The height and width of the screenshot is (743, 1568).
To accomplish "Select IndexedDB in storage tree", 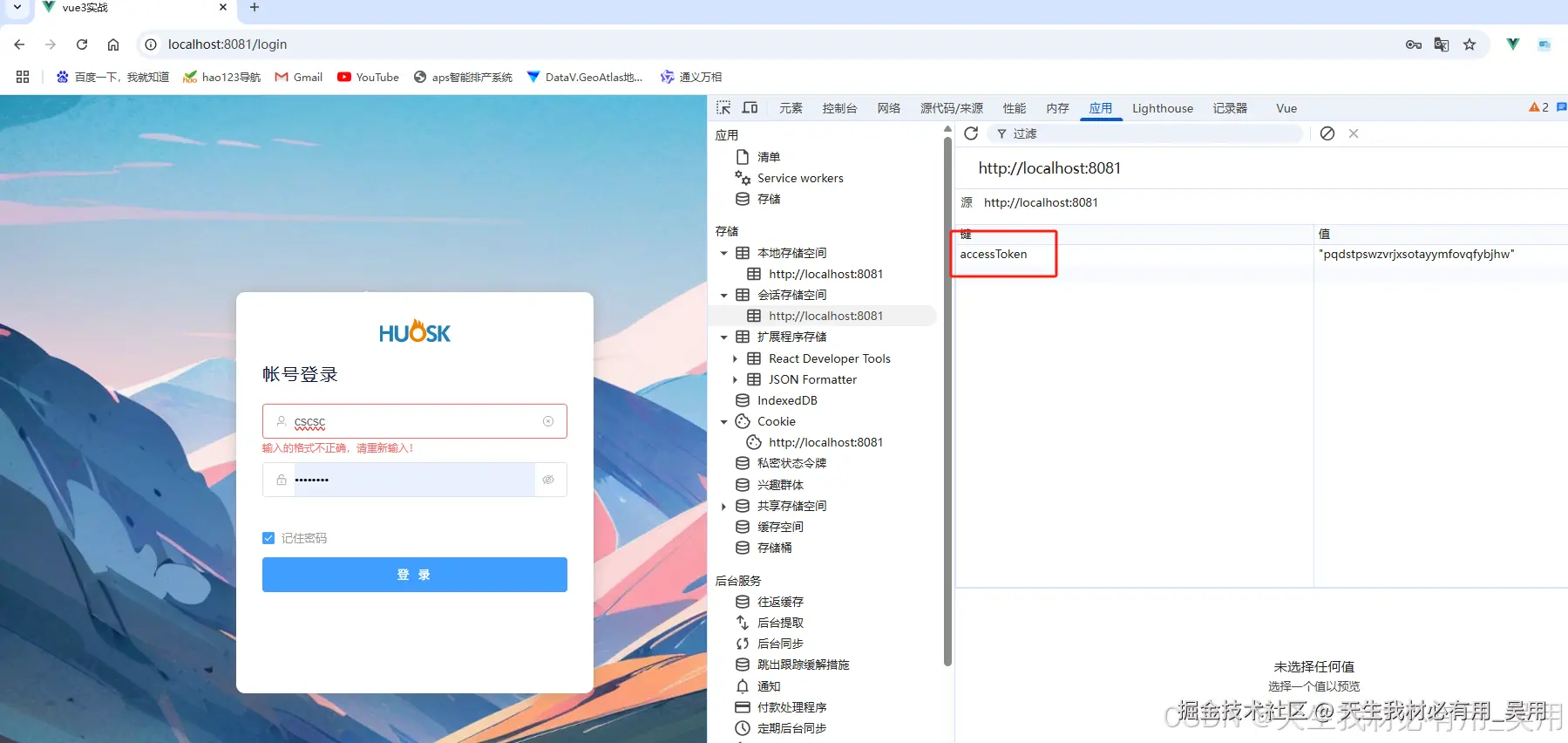I will point(777,400).
